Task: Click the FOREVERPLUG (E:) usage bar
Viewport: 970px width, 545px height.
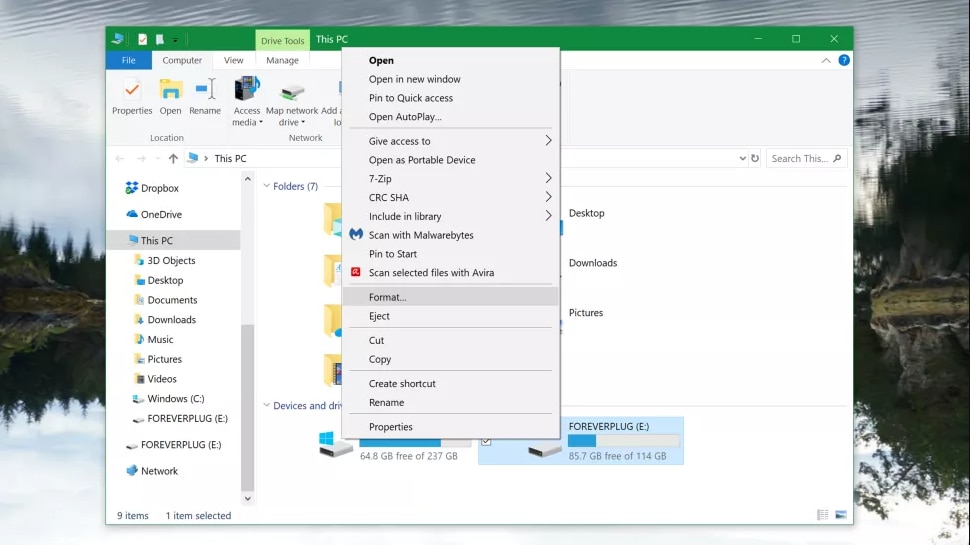Action: 624,440
